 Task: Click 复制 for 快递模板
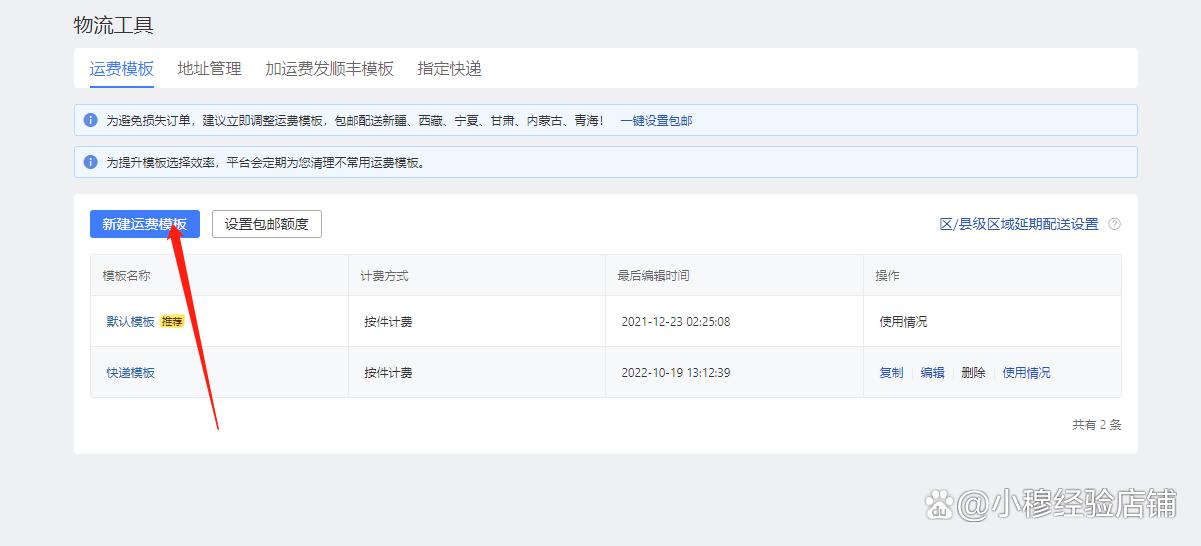click(891, 373)
